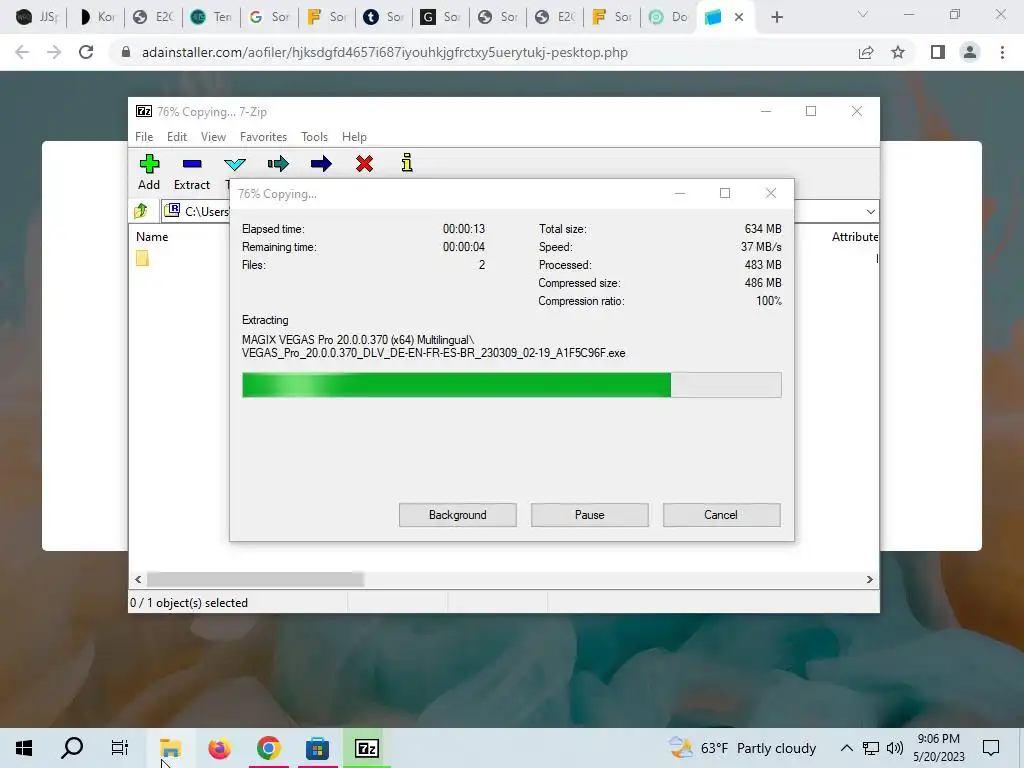
Task: Click the 9:06 PM clock in taskbar
Action: tap(938, 739)
